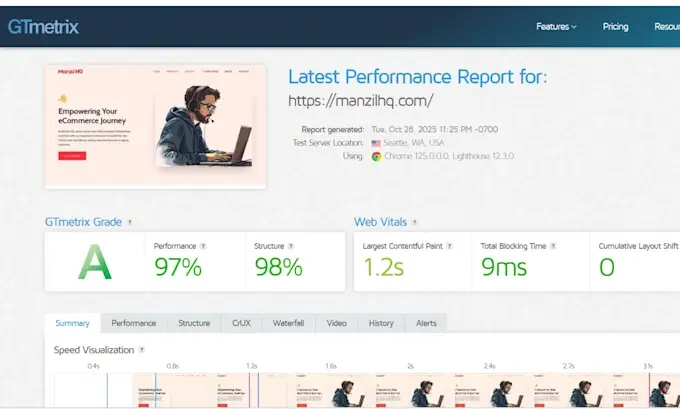Click the 1.2s Largest Contentful Paint value

(x=384, y=267)
